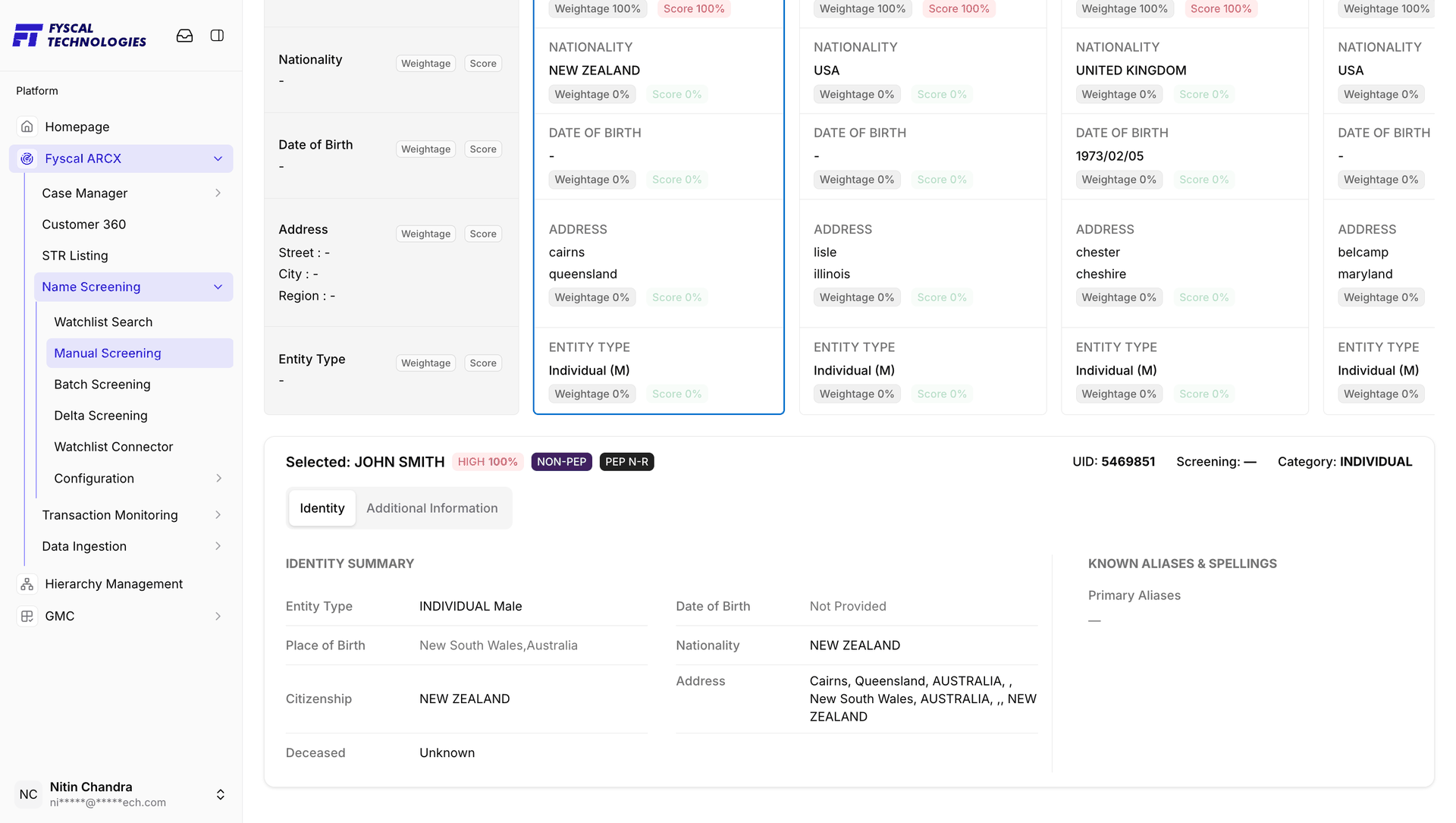Image resolution: width=1456 pixels, height=823 pixels.
Task: Open the user account switcher arrows
Action: (x=221, y=794)
